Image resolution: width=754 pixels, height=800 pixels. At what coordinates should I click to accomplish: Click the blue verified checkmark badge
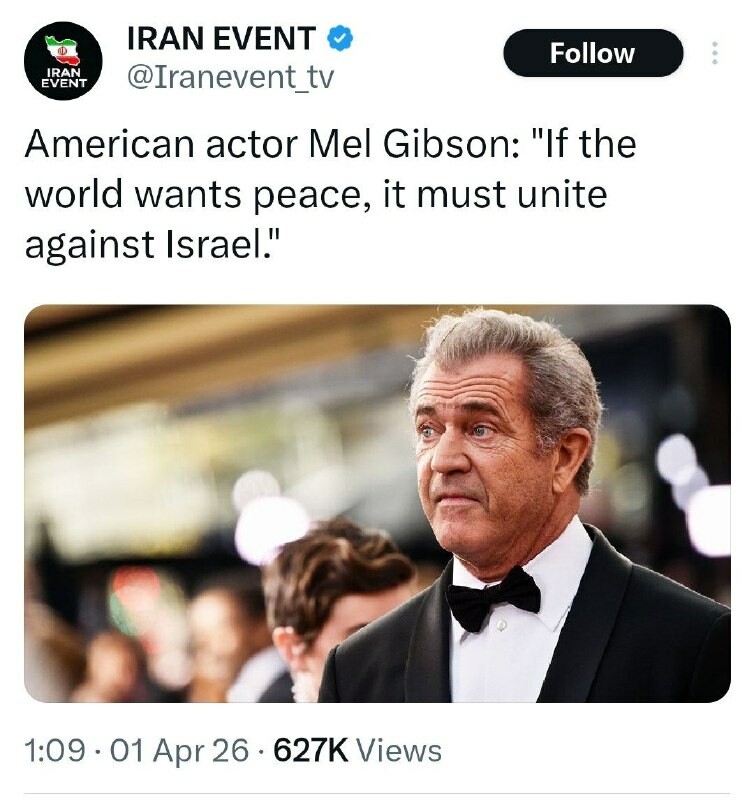(341, 39)
